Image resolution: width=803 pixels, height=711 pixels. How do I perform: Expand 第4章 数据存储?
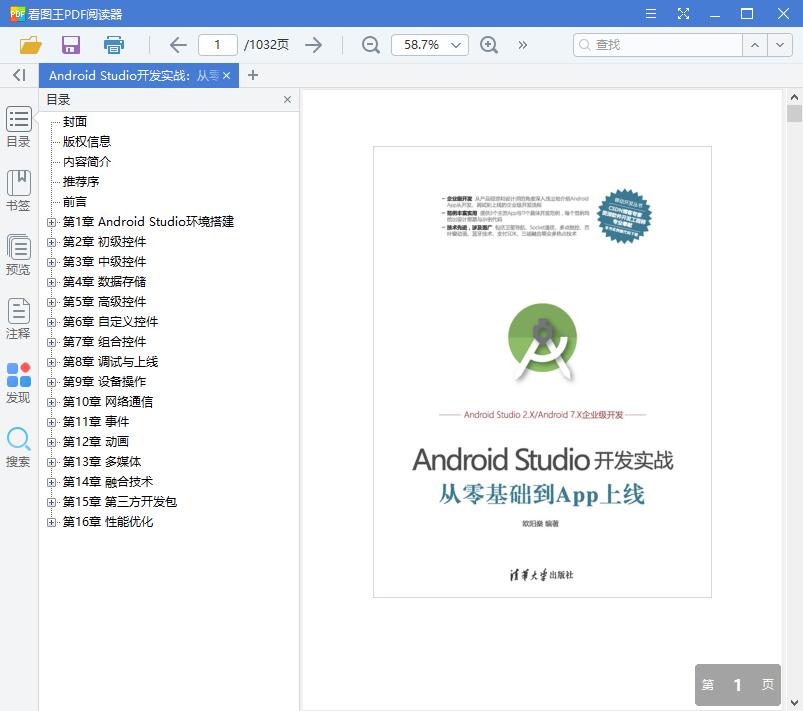coord(51,282)
